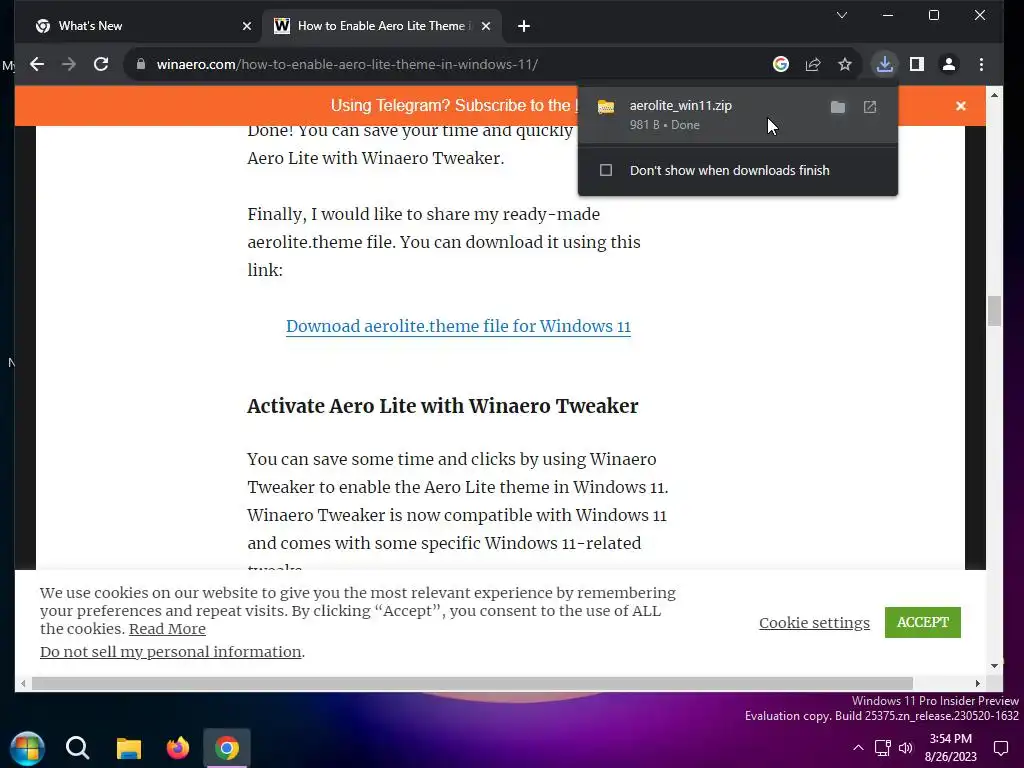Click the scroll up arrow
This screenshot has width=1024, height=768.
click(x=994, y=95)
